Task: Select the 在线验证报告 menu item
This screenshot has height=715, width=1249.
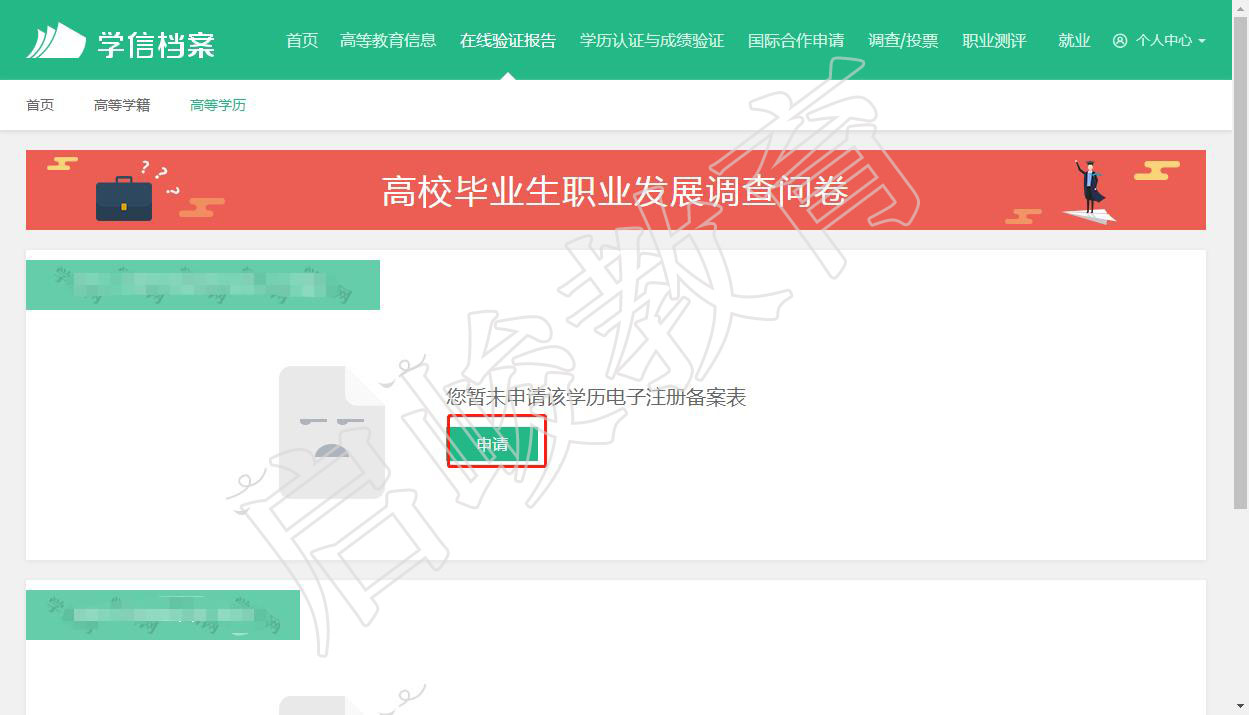Action: [508, 41]
